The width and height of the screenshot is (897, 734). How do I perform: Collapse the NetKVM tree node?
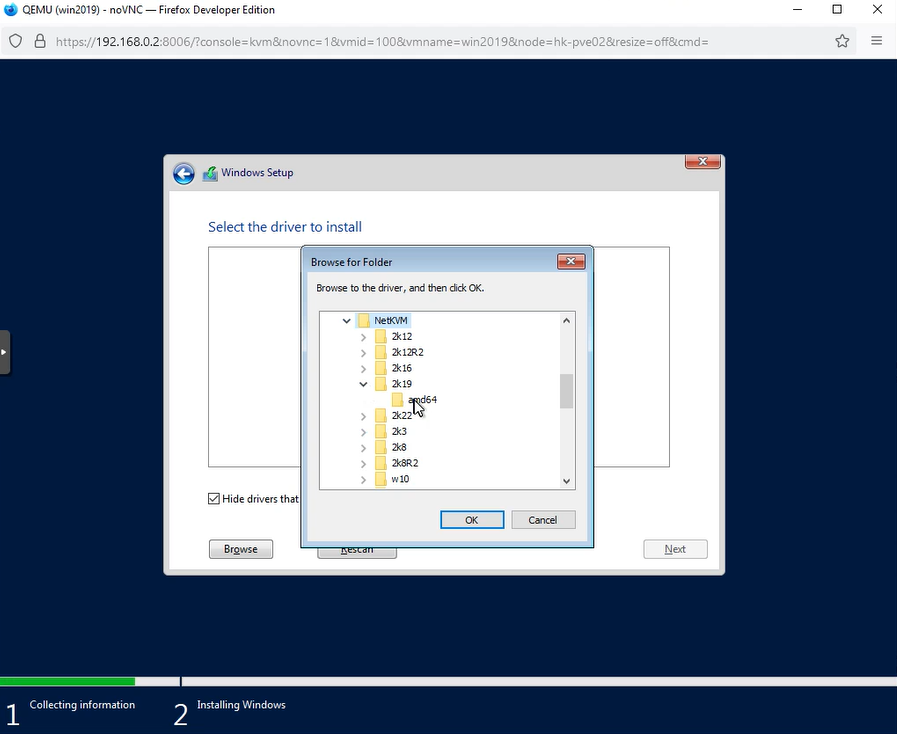pyautogui.click(x=347, y=321)
